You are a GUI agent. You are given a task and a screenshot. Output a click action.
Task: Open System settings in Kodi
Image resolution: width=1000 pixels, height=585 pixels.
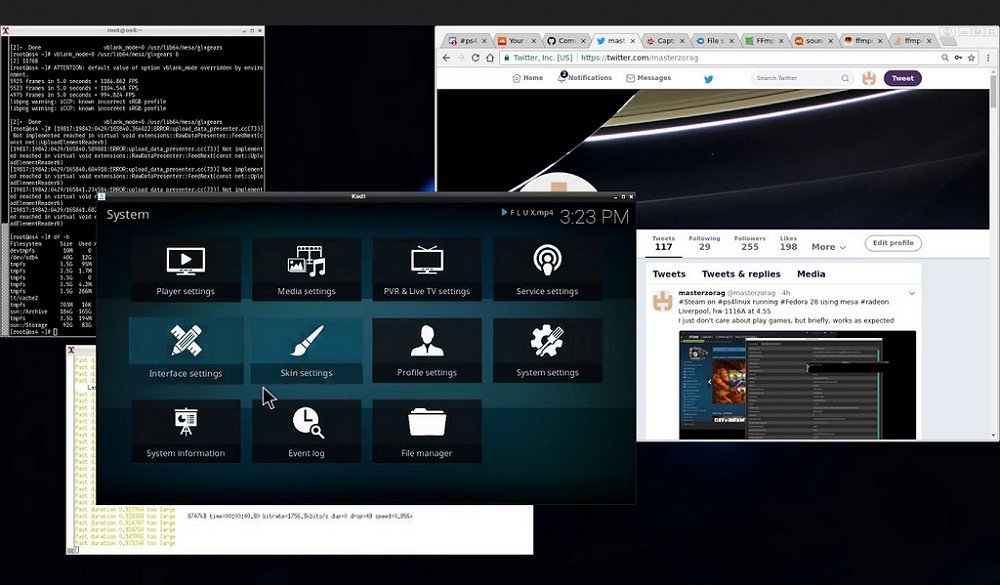(547, 350)
